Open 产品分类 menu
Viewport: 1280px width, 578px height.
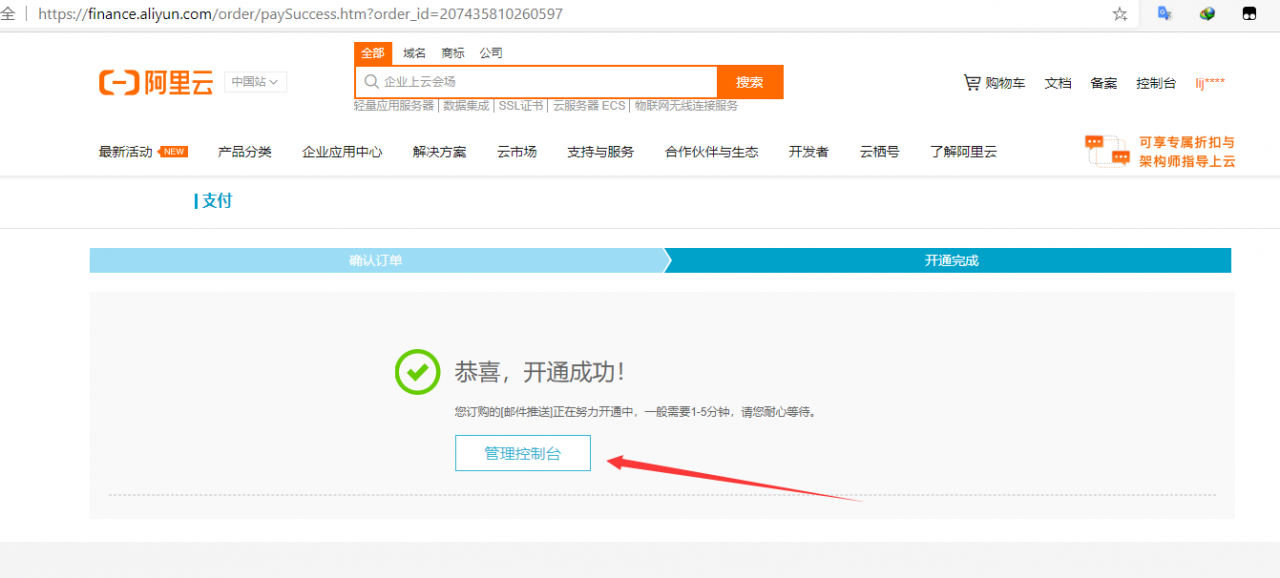(x=245, y=152)
